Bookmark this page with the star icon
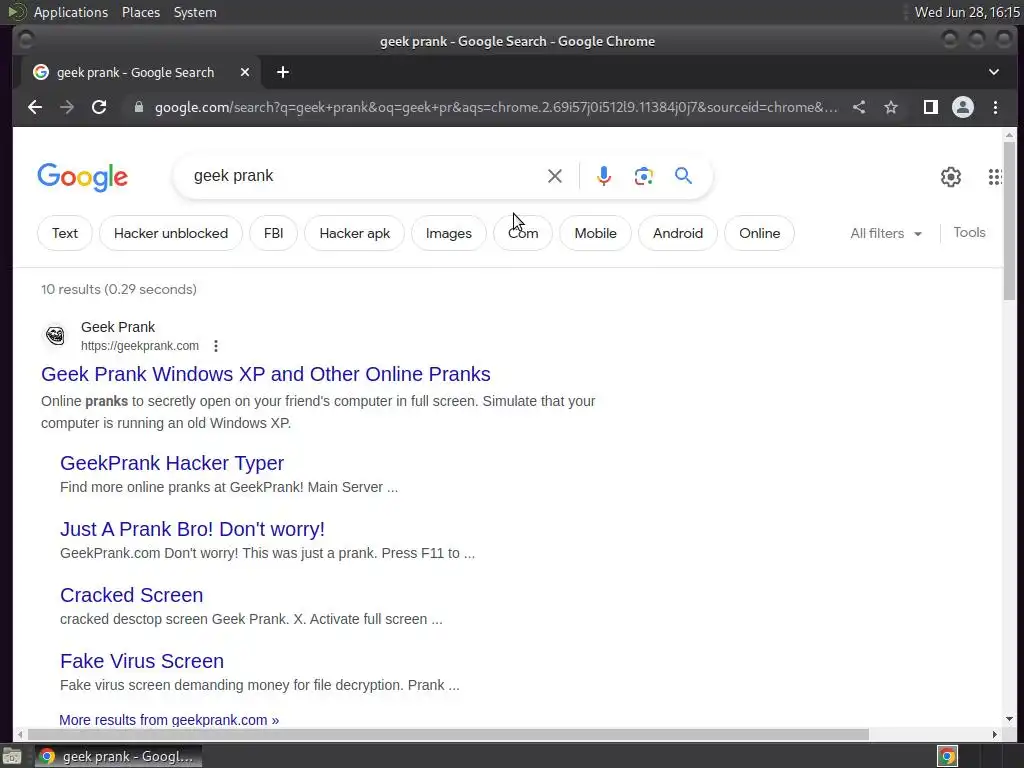 point(891,107)
